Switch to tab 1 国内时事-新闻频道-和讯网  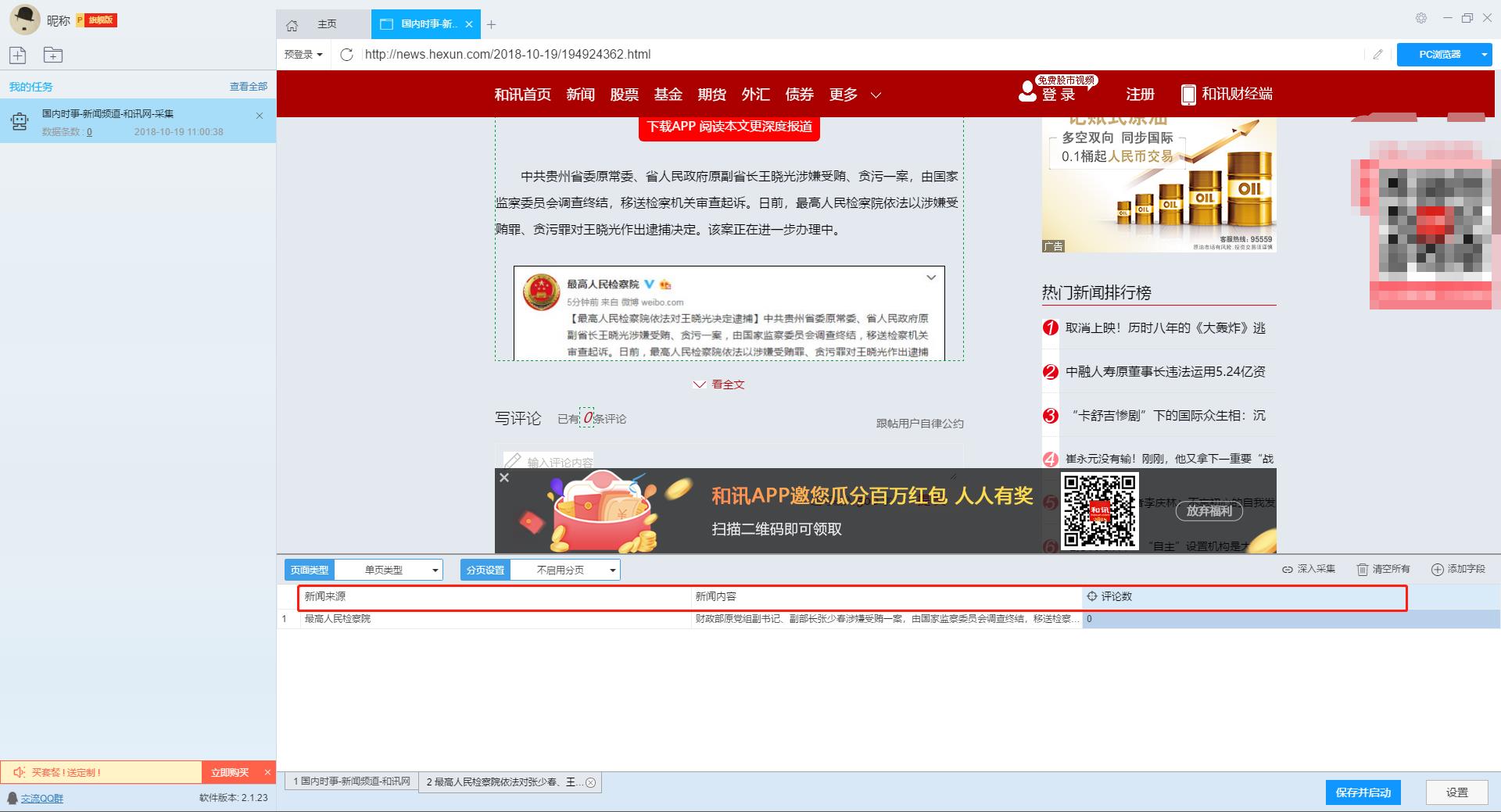pos(351,782)
